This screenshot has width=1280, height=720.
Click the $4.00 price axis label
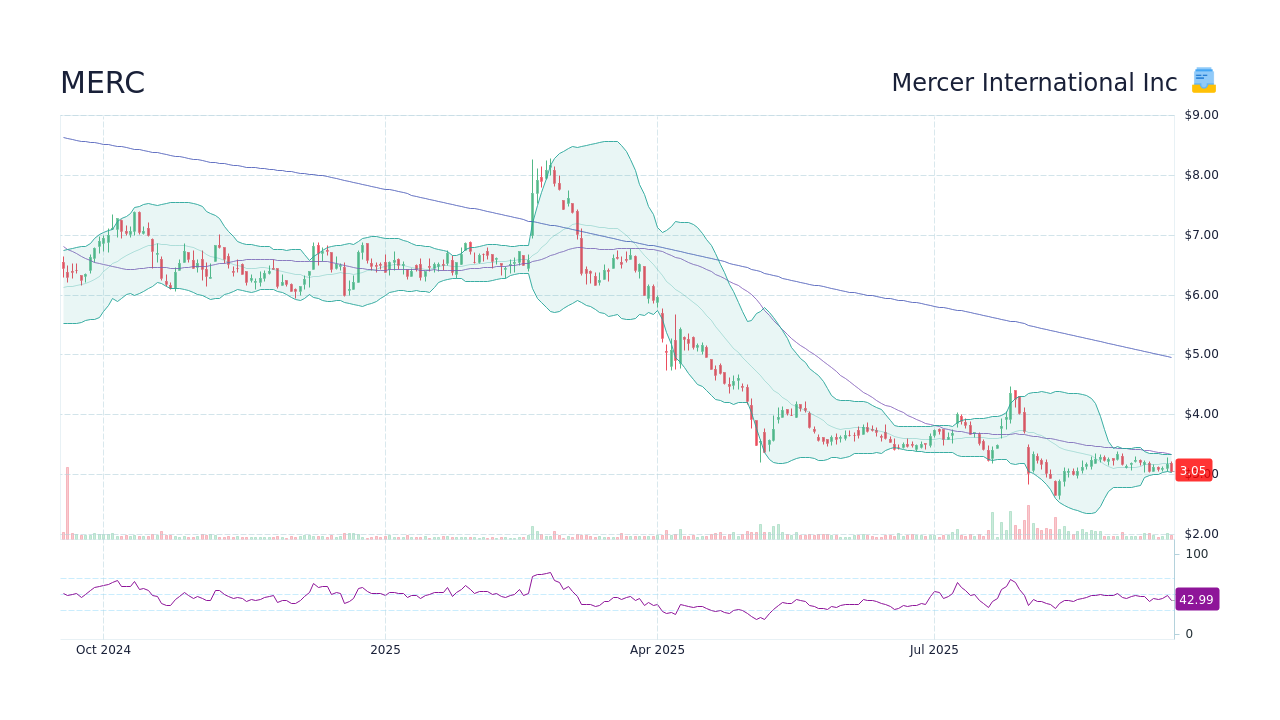(x=1201, y=414)
